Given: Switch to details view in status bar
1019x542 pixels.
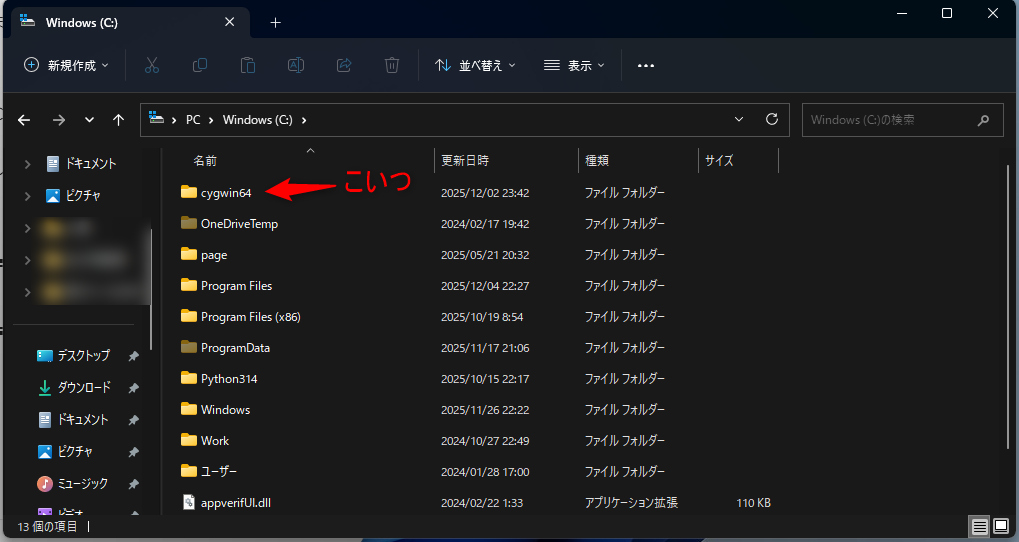Looking at the screenshot, I should click(x=979, y=526).
